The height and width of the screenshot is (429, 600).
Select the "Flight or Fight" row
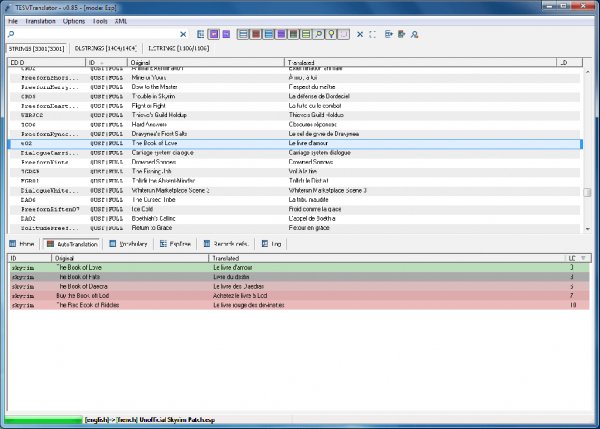point(295,106)
